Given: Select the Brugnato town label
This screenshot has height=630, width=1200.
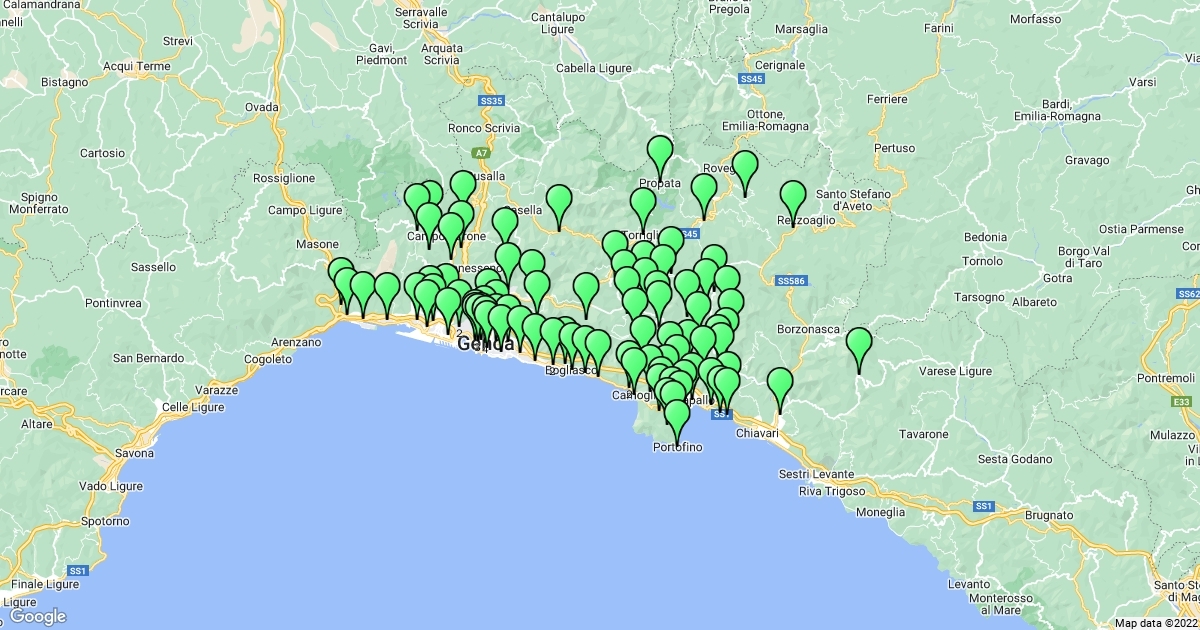Looking at the screenshot, I should (x=1049, y=515).
